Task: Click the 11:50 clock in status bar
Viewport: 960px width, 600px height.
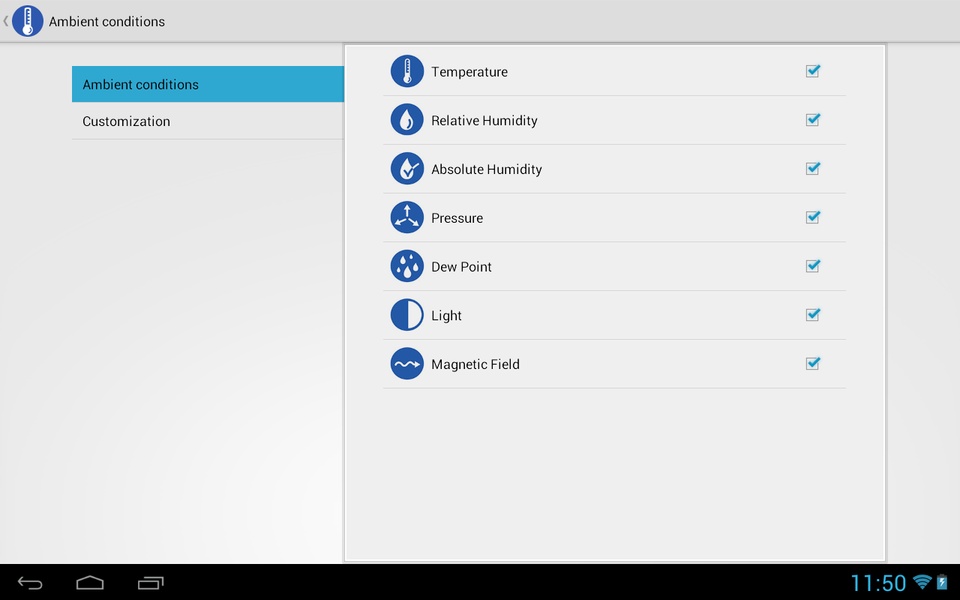Action: coord(878,582)
